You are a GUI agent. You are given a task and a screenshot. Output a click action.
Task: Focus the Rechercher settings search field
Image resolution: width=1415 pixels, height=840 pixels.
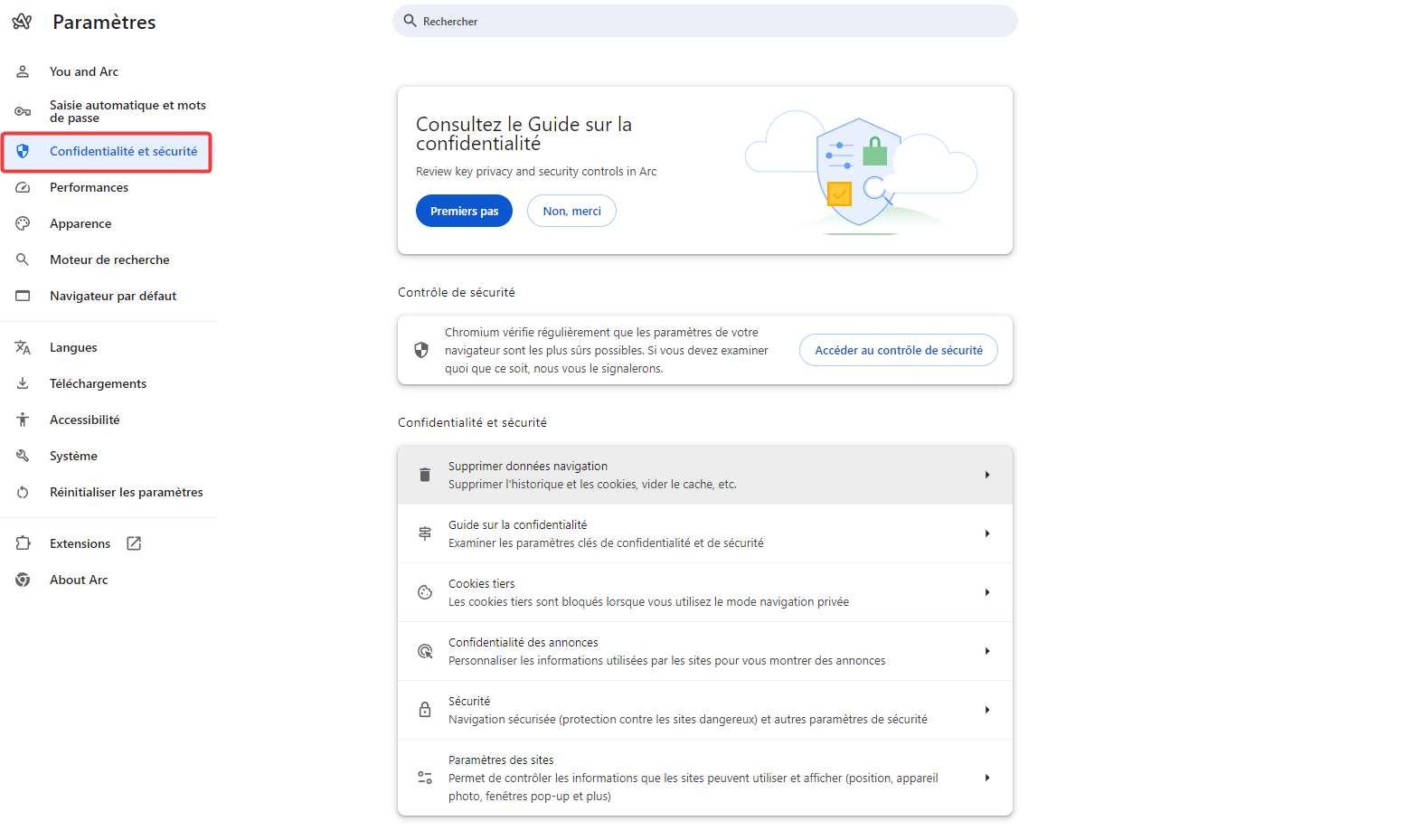tap(705, 21)
